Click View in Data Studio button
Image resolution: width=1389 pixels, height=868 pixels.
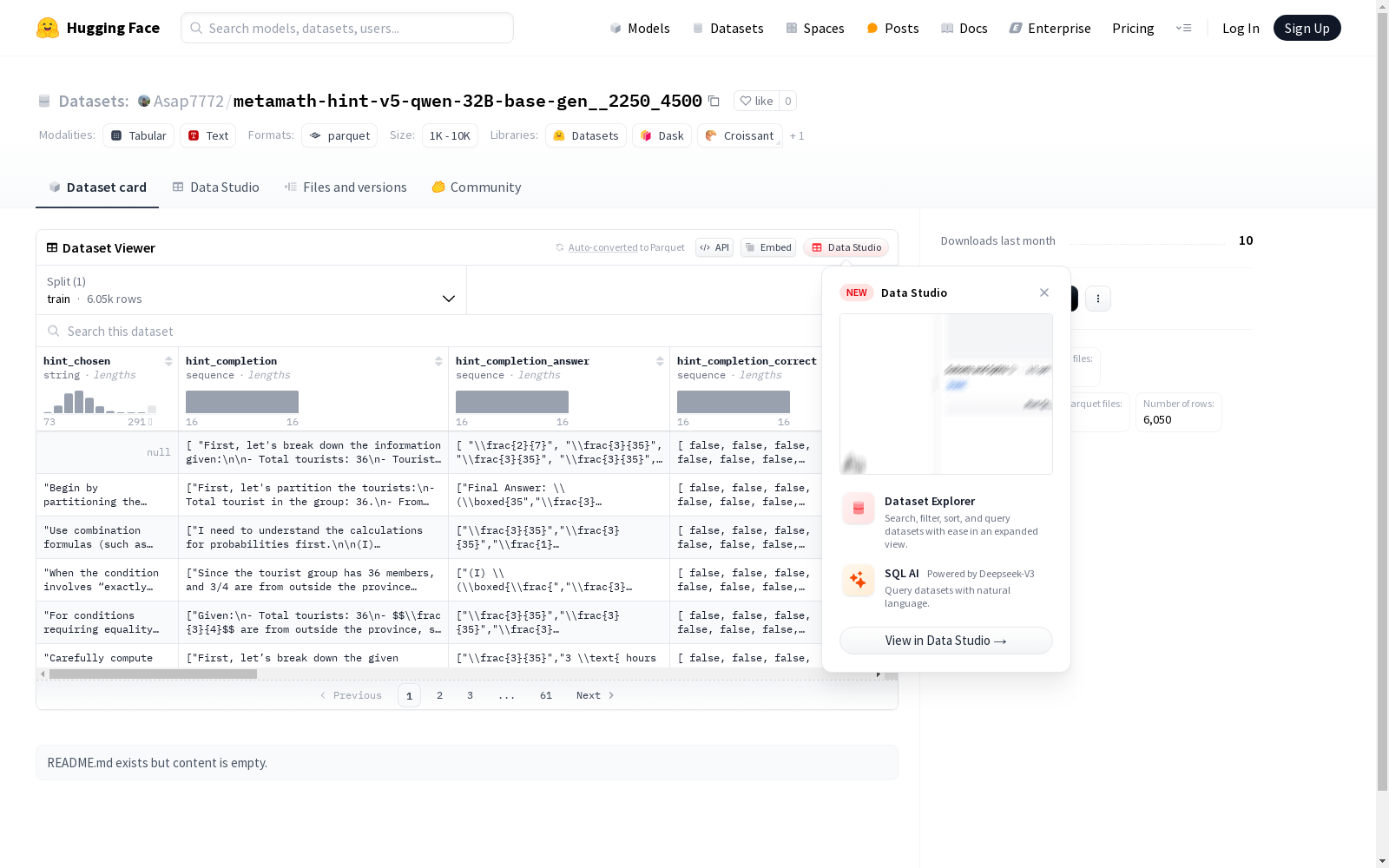click(946, 641)
